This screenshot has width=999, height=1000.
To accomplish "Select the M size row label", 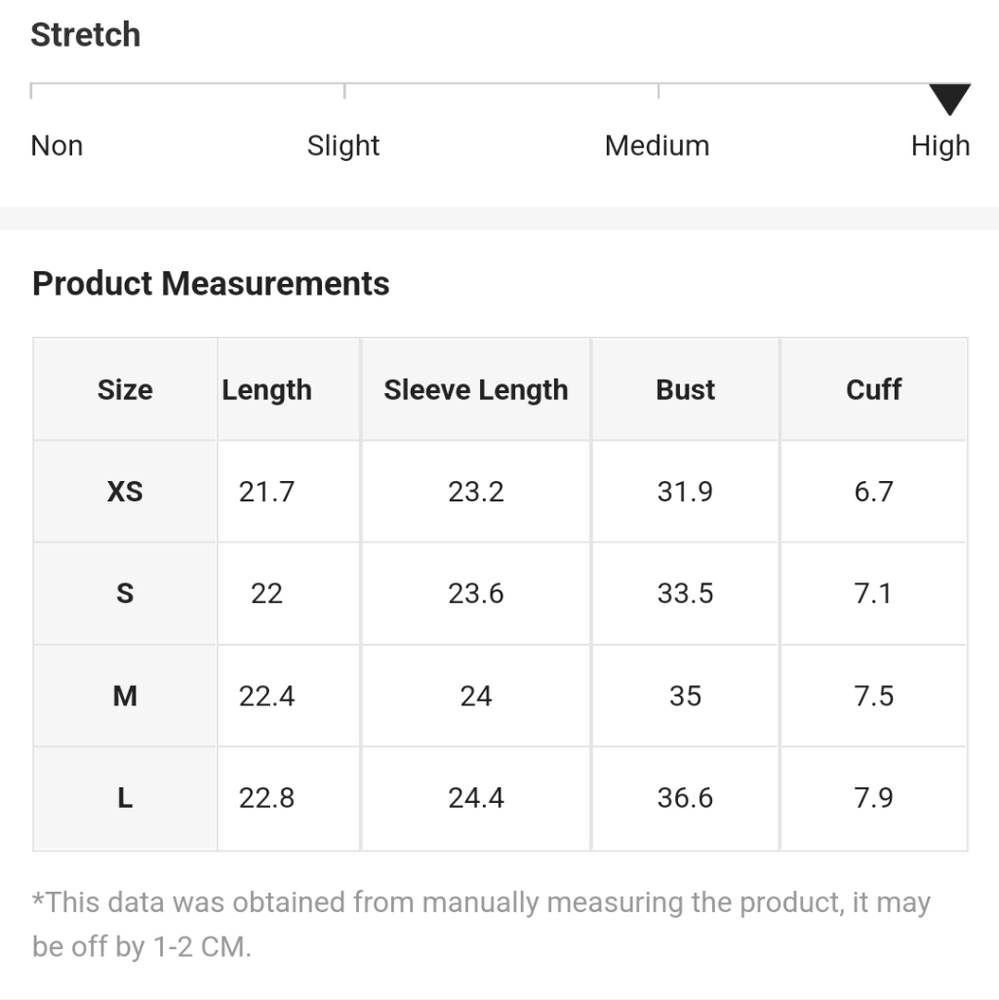I will click(125, 696).
